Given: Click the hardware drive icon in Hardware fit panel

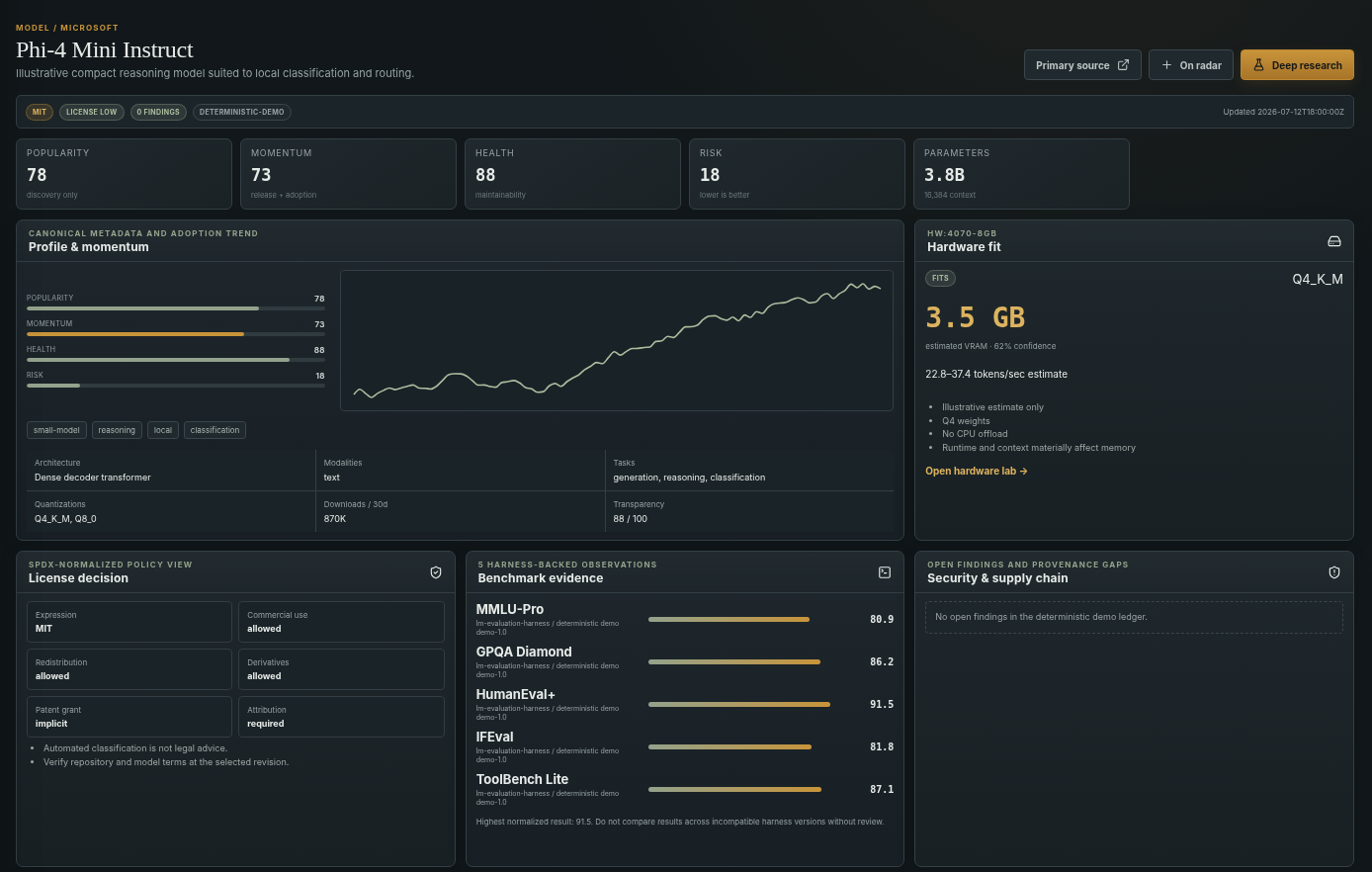Looking at the screenshot, I should (1333, 241).
